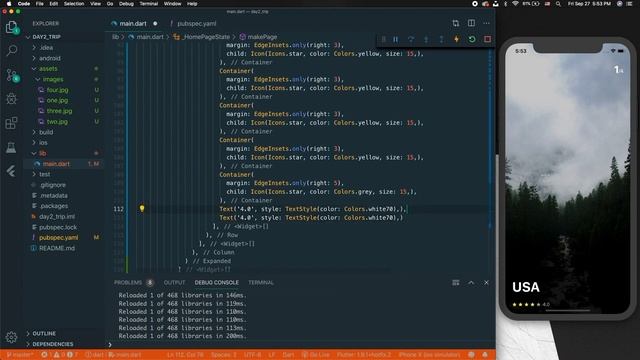640x360 pixels.
Task: Open the Terminal menu in menu bar
Action: pyautogui.click(x=149, y=4)
